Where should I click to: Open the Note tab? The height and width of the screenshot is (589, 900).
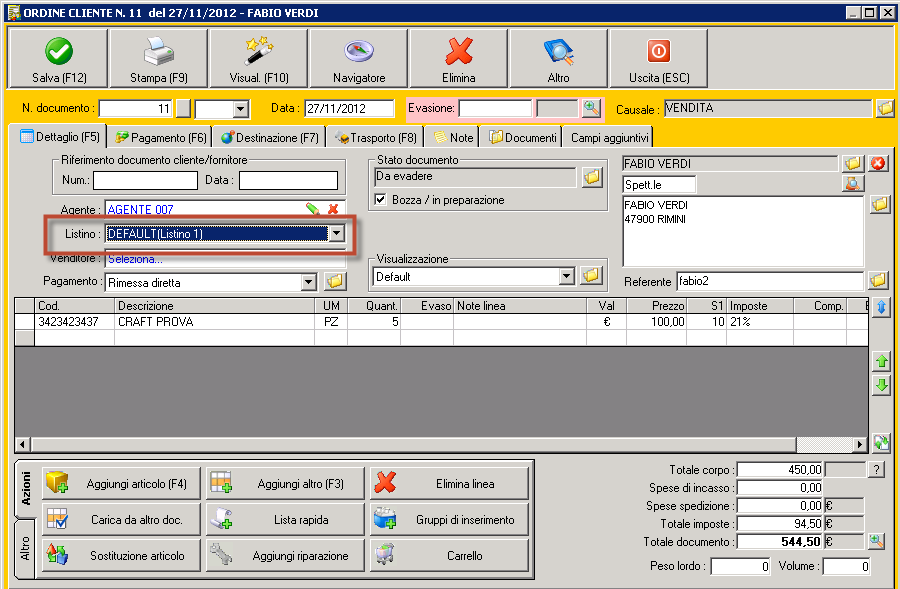(453, 138)
